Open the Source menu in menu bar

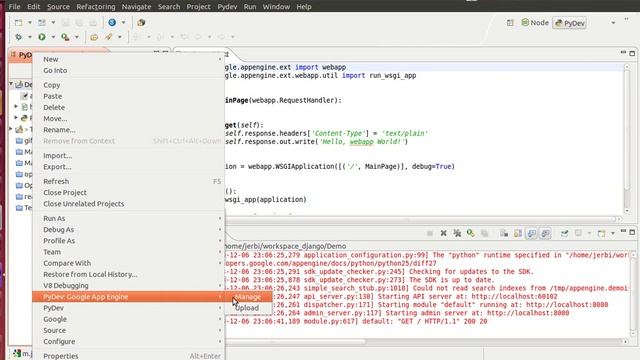pyautogui.click(x=58, y=7)
